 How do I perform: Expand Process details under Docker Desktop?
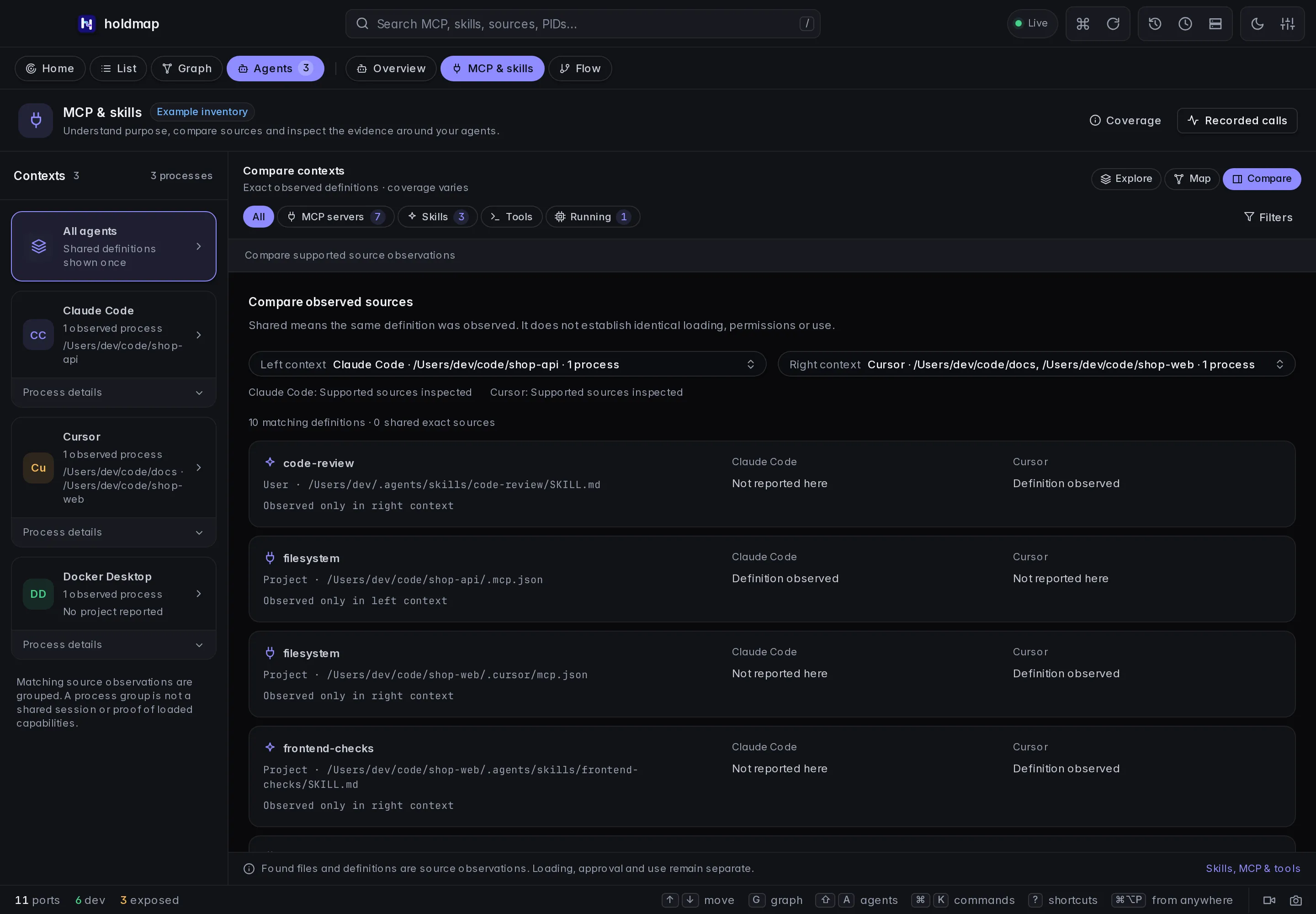113,644
